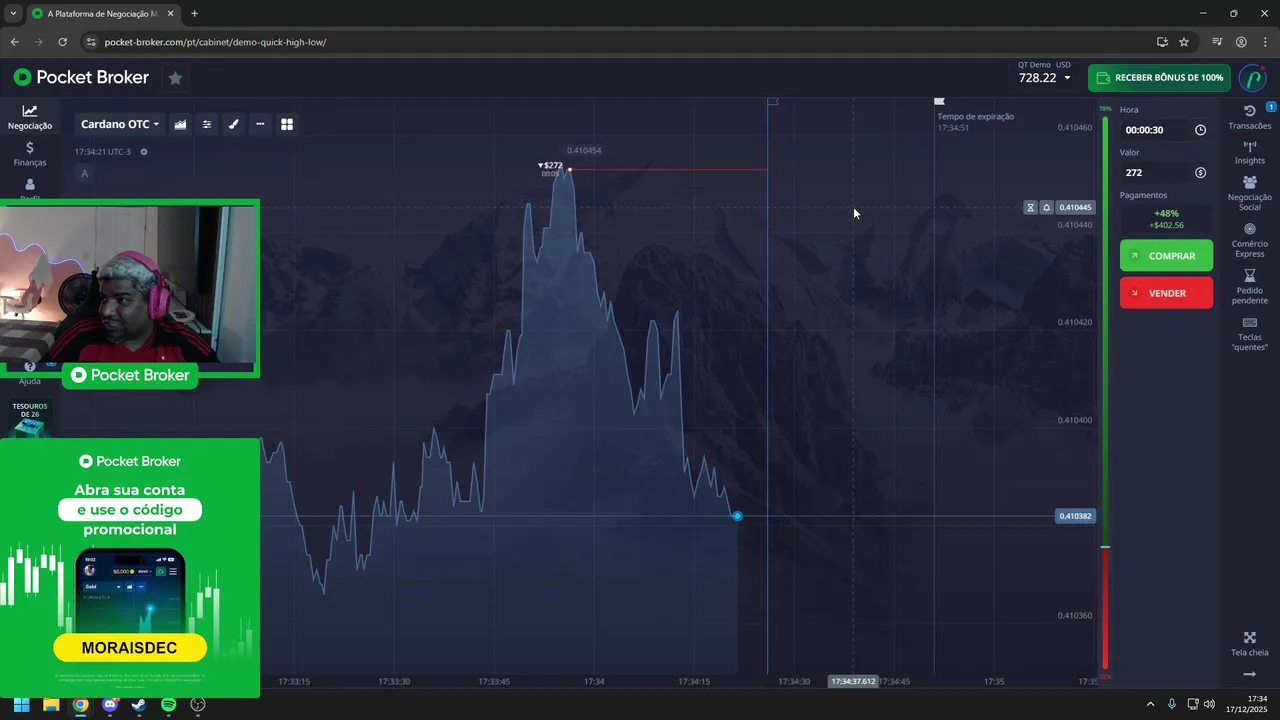
Task: Open Chrome tab list dropdown arrow
Action: tap(13, 14)
